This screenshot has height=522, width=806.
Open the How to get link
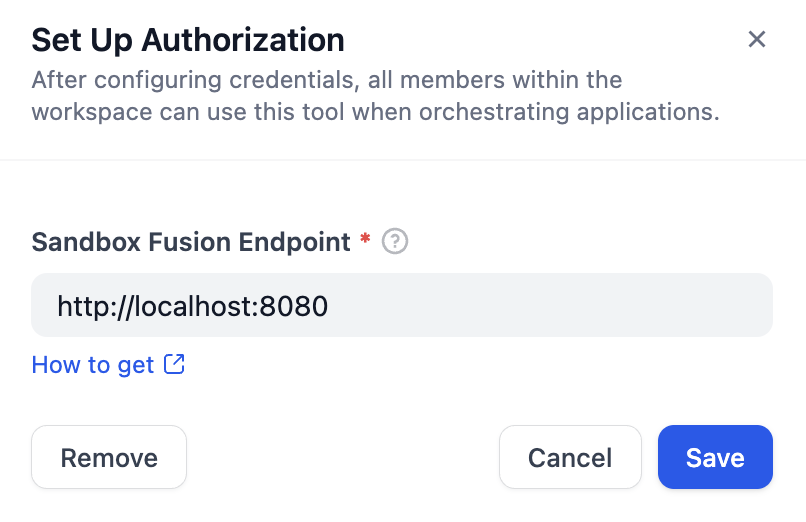[x=93, y=365]
